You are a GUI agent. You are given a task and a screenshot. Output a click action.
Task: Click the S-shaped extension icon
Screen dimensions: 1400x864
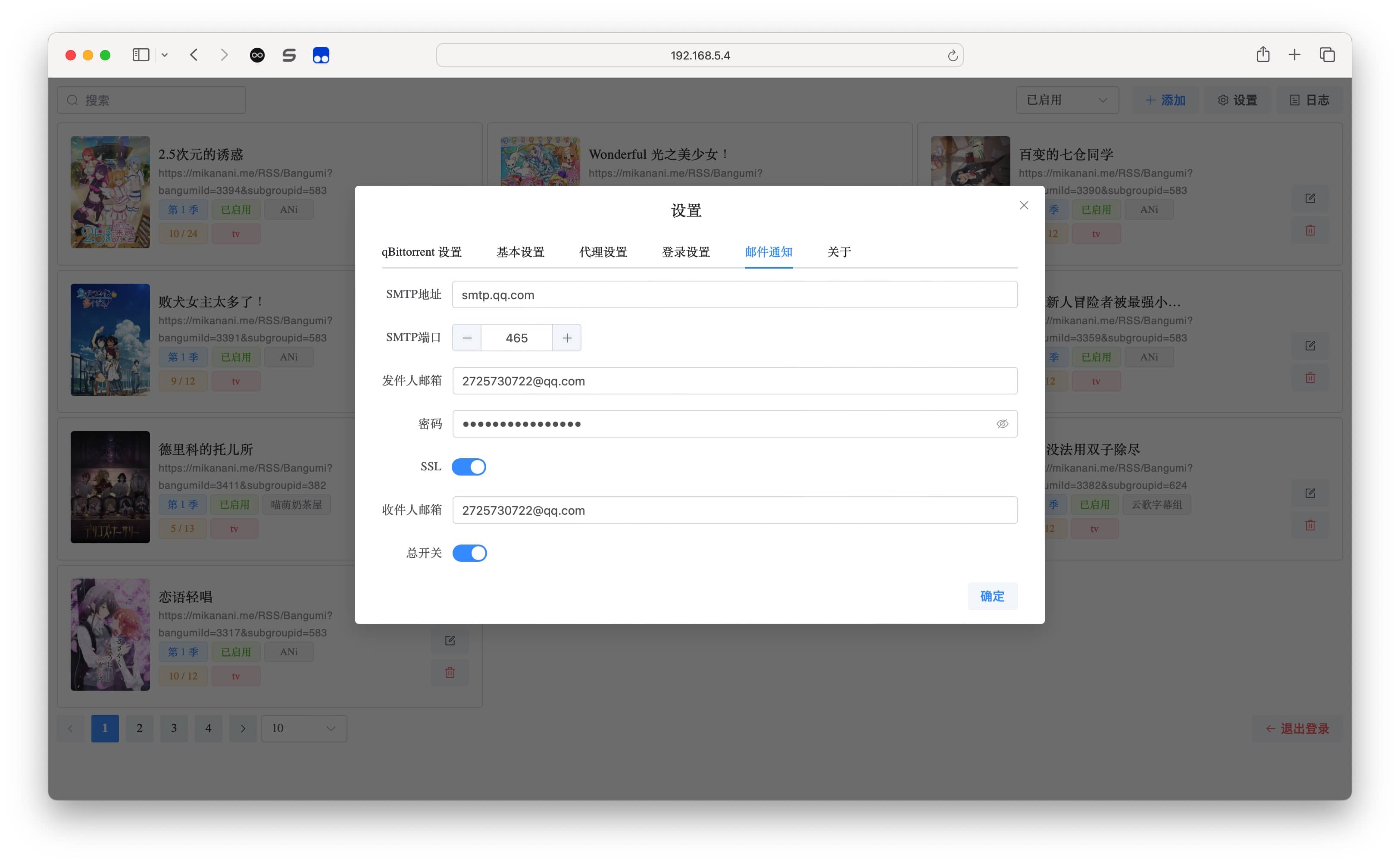click(289, 55)
